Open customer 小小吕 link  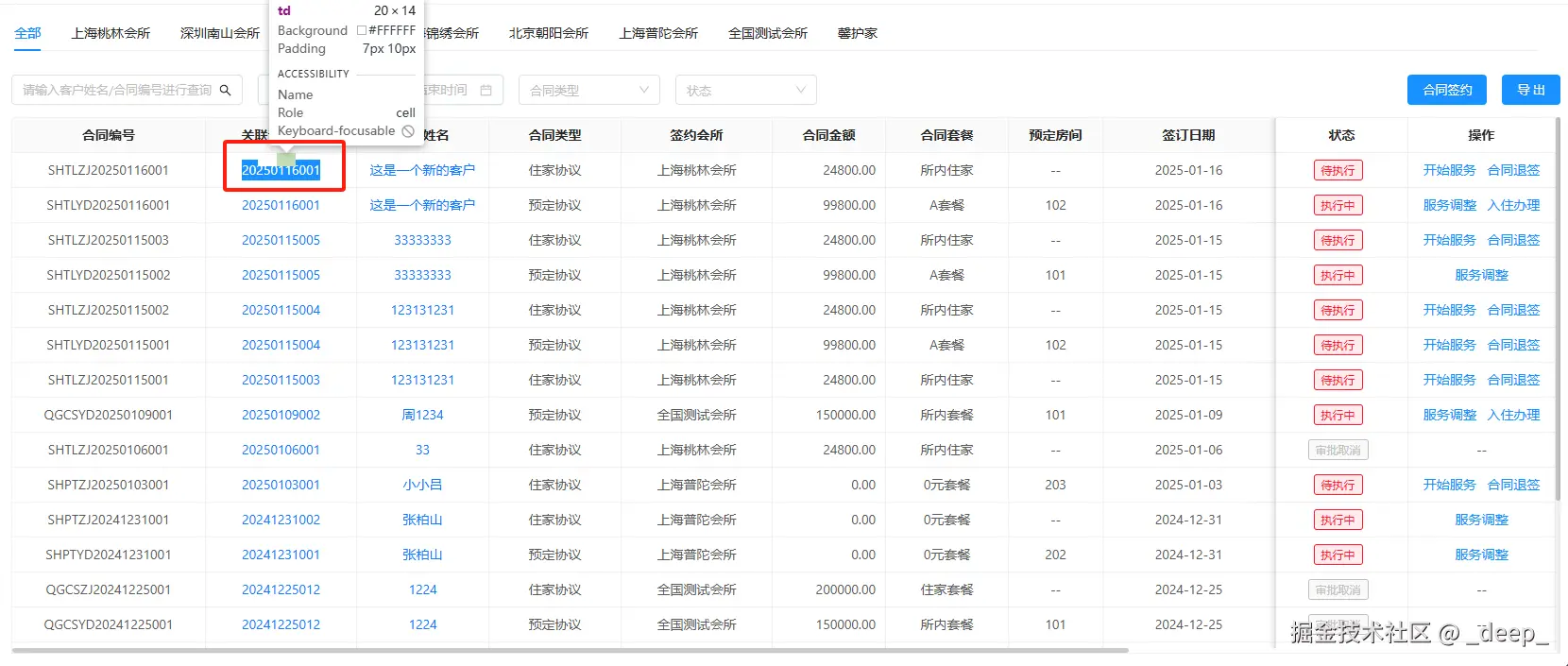(422, 485)
